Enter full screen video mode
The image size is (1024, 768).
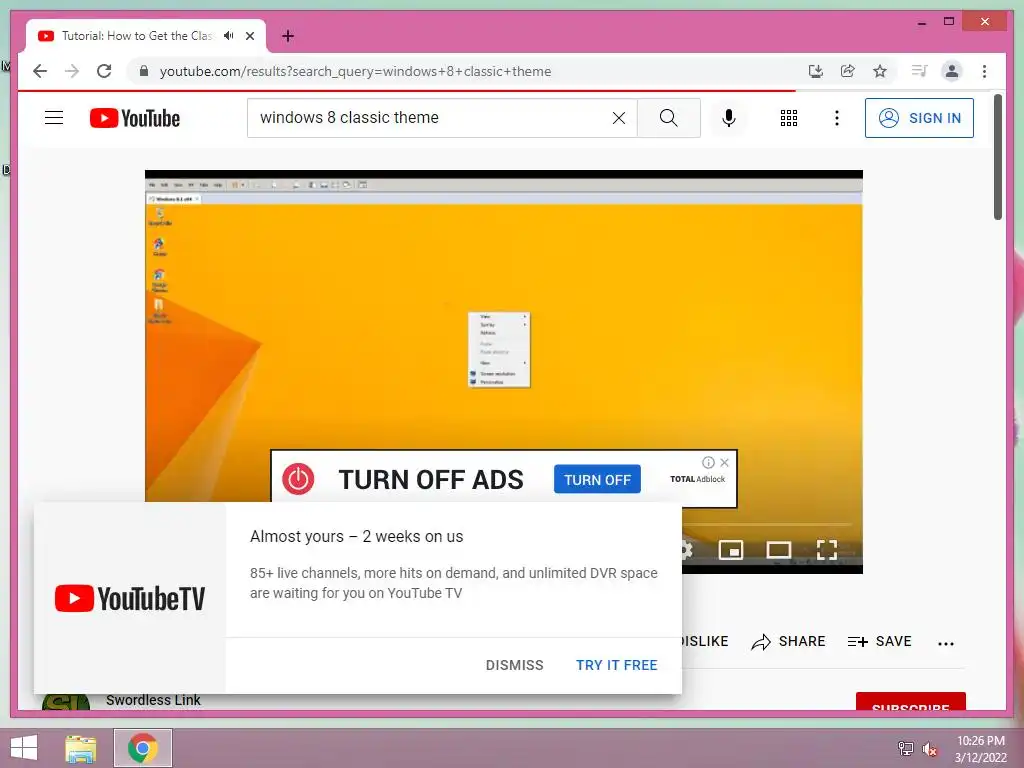tap(827, 550)
